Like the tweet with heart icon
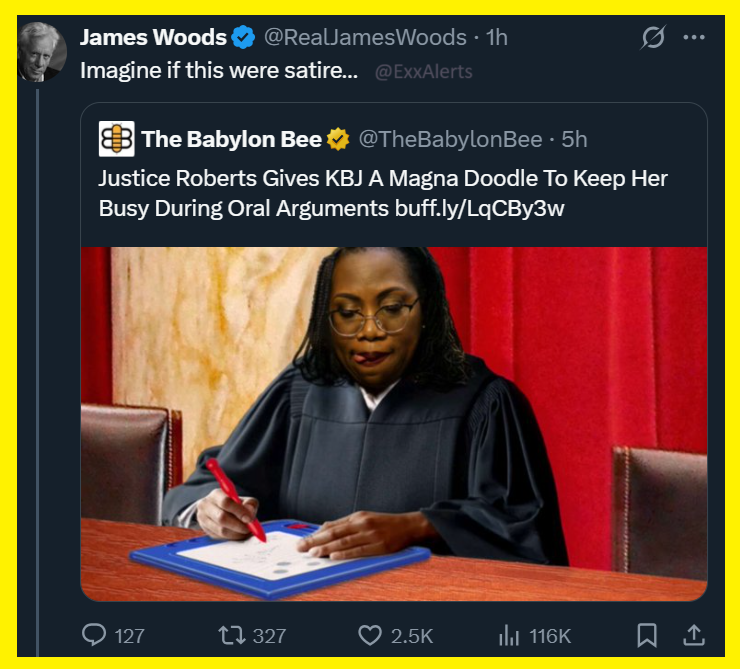 pyautogui.click(x=370, y=635)
